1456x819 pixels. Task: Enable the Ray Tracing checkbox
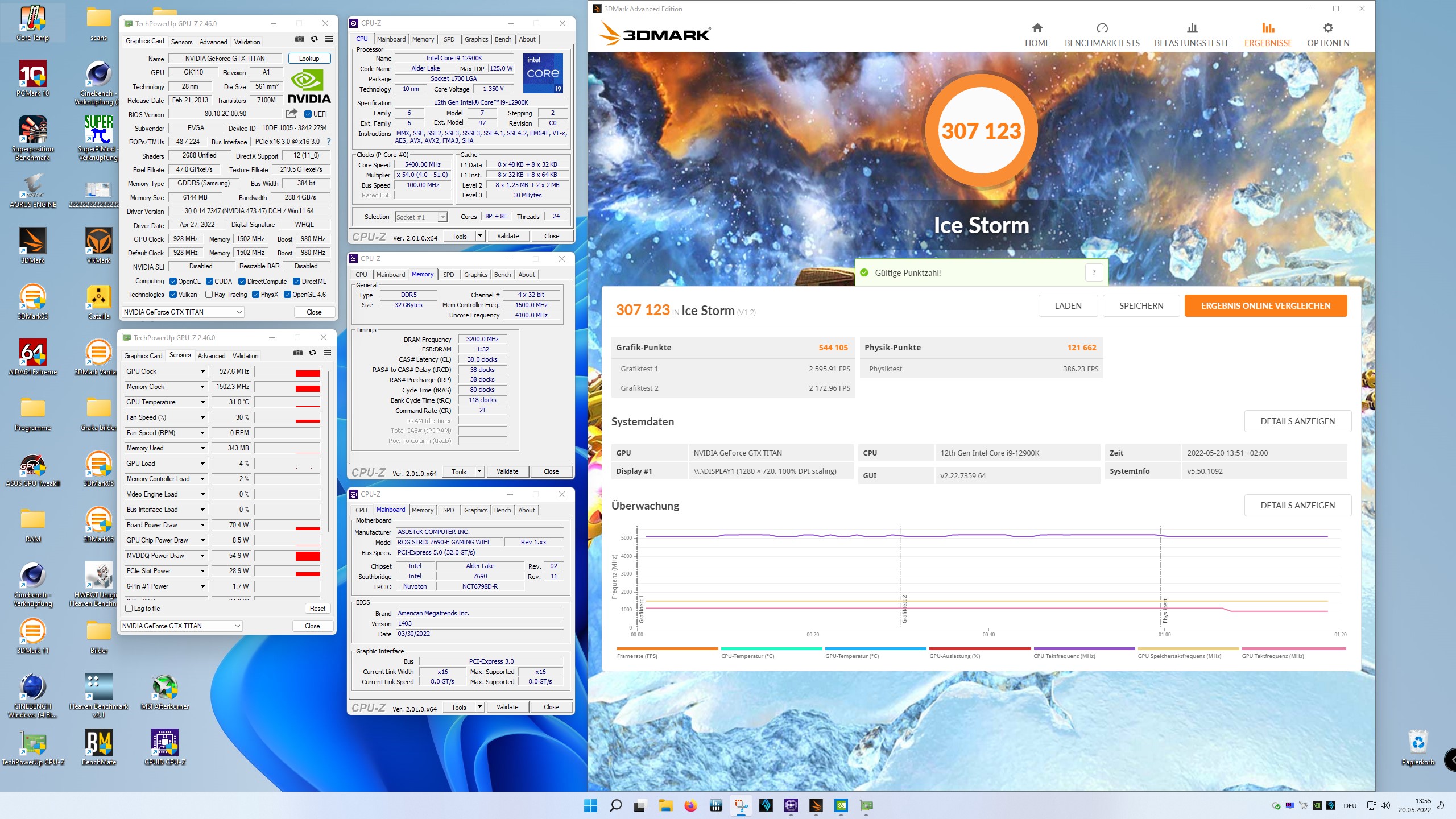click(x=209, y=294)
